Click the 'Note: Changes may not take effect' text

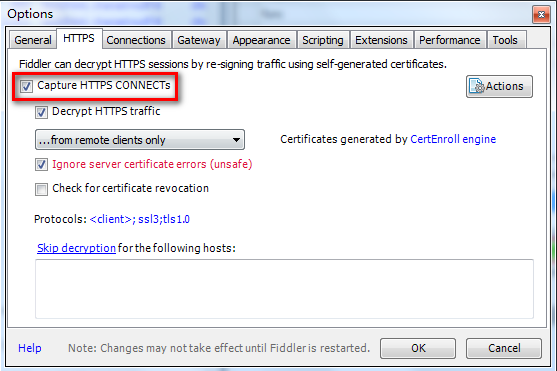(219, 348)
